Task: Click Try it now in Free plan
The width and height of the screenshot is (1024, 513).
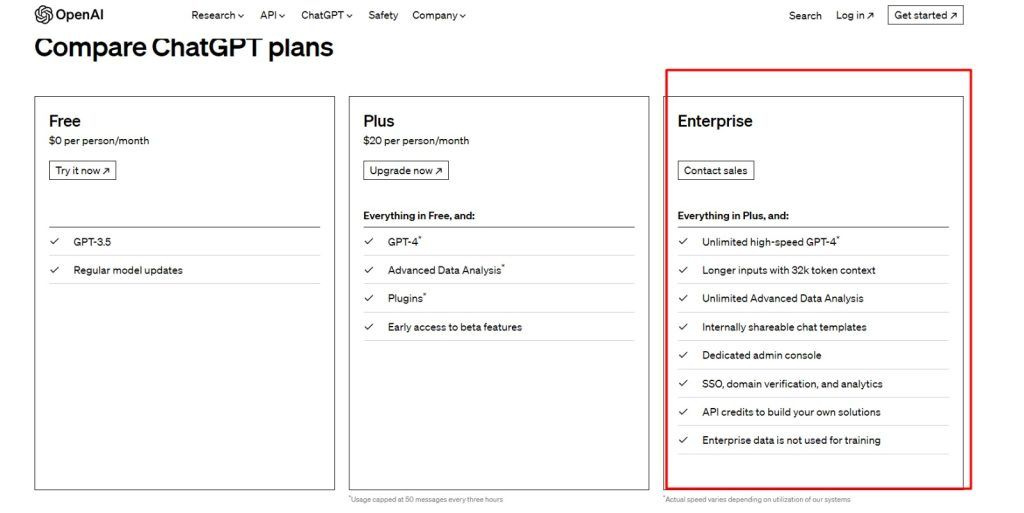Action: [x=82, y=170]
